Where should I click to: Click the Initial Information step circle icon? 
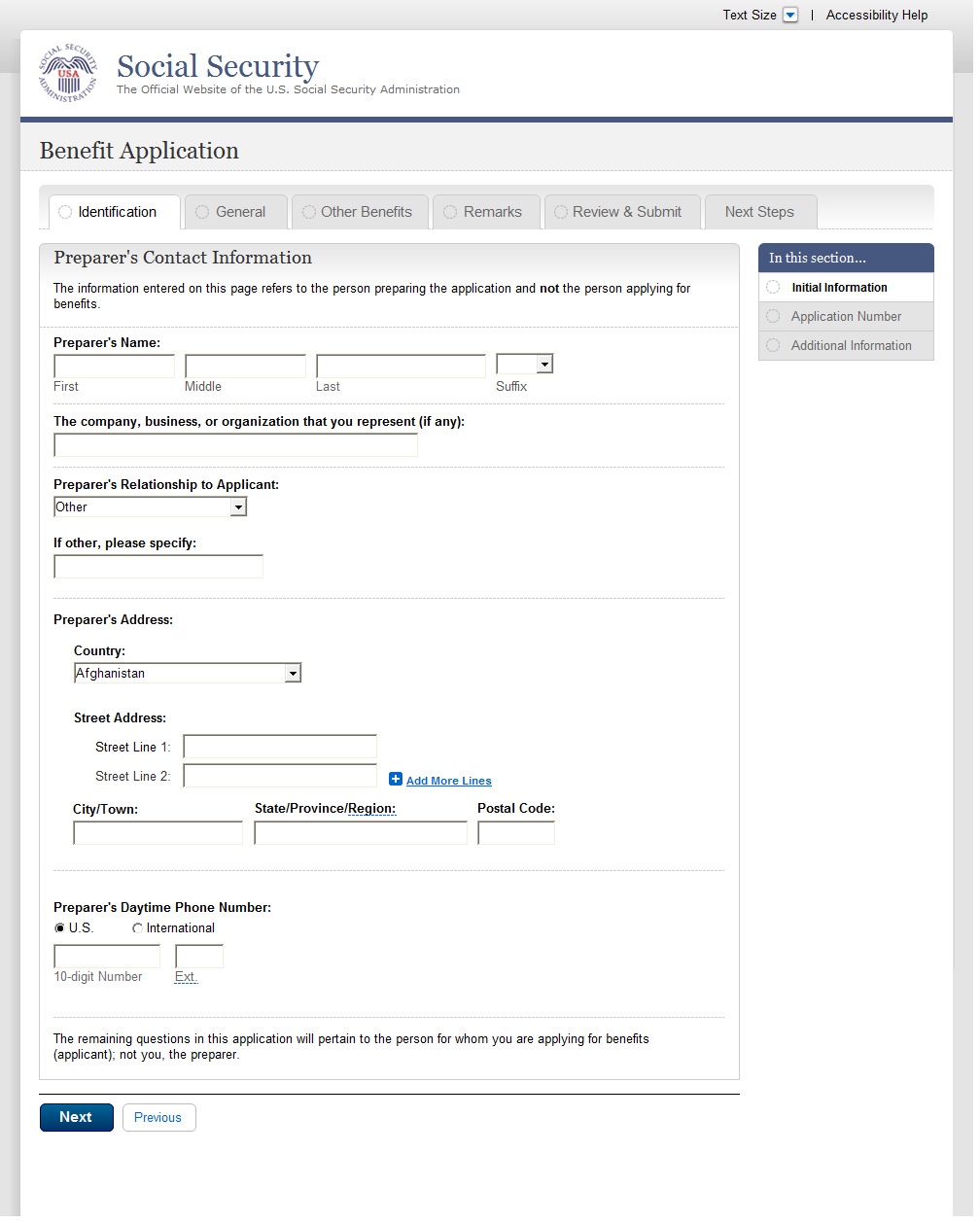click(x=773, y=287)
